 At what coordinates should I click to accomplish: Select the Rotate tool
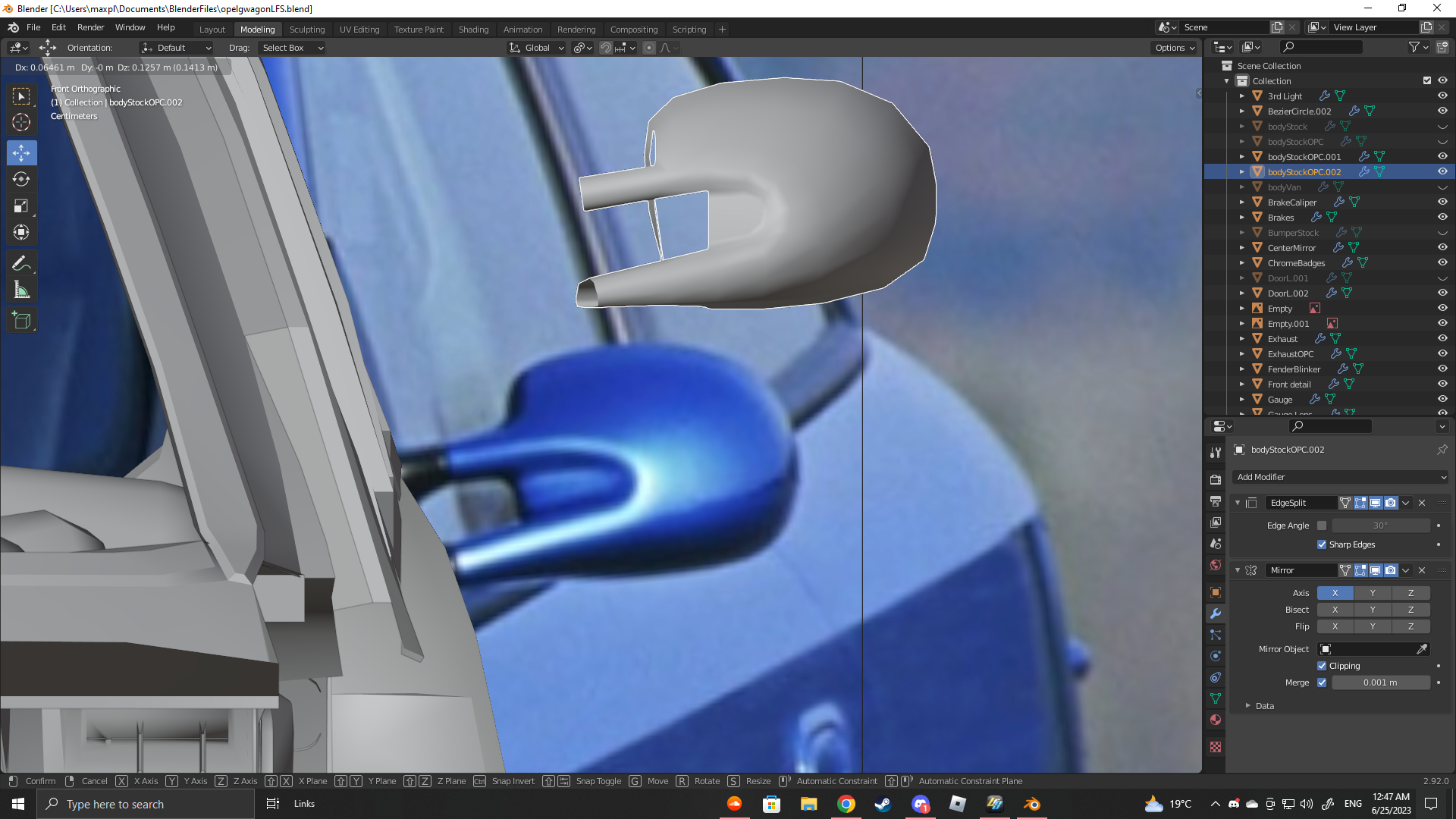[21, 180]
